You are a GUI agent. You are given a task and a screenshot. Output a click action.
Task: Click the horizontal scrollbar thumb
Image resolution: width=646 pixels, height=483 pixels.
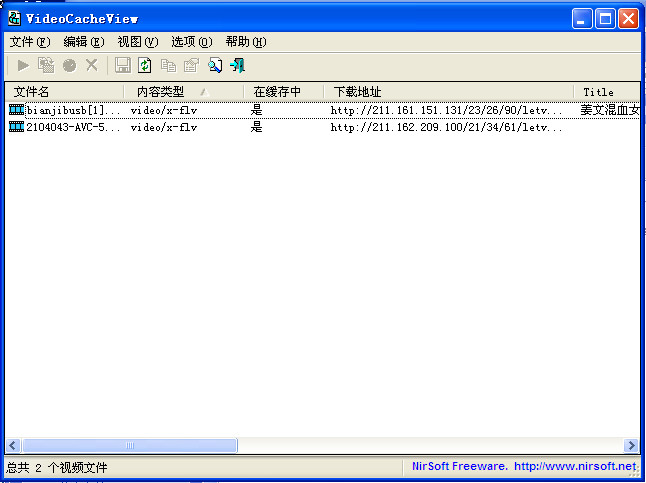pos(130,445)
